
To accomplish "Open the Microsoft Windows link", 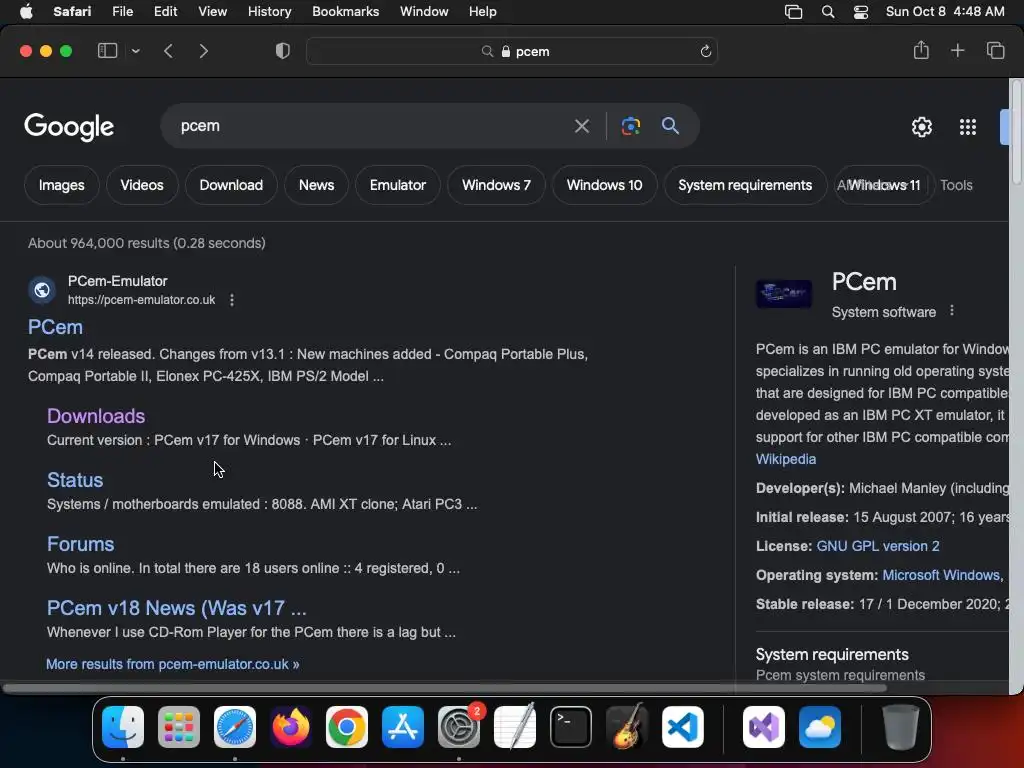I will pyautogui.click(x=943, y=575).
